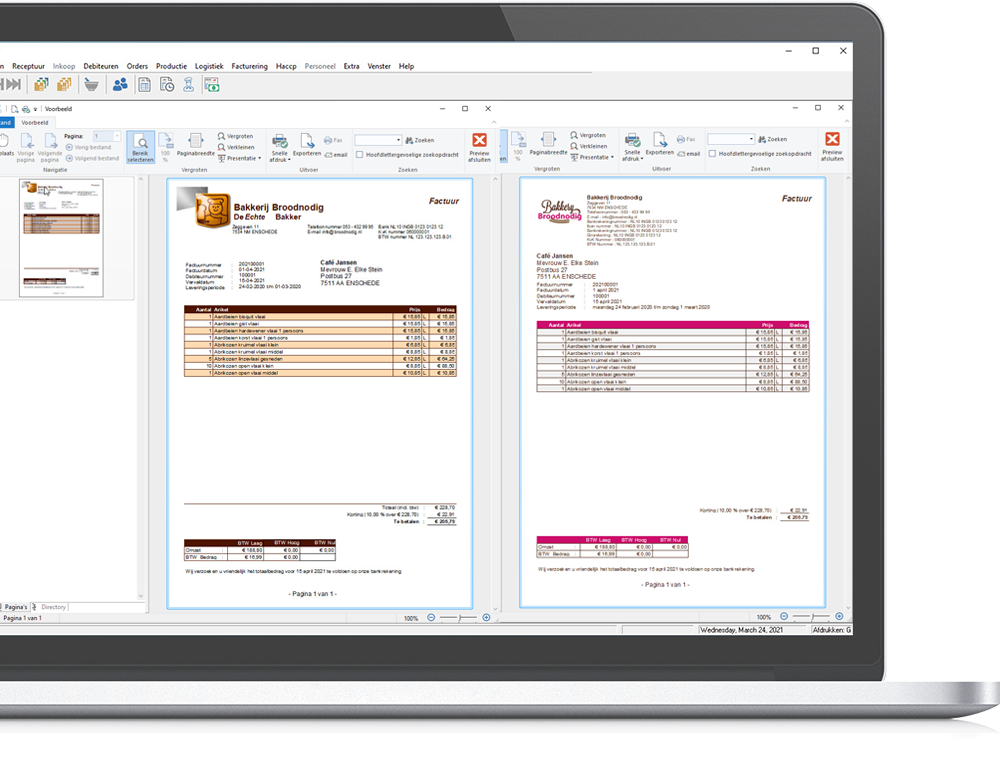Click zoom-in plus button in right preview status bar
Viewport: 1000px width, 773px height.
[x=839, y=616]
